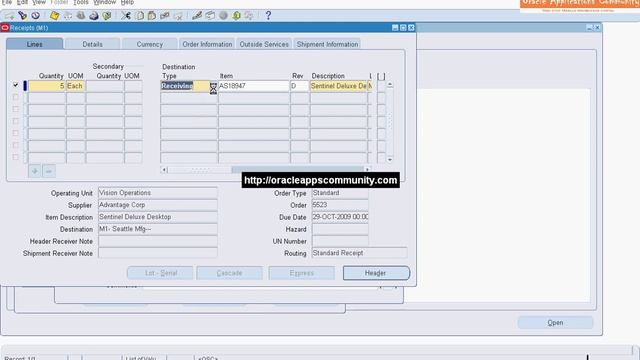Open Find using the flashlight icon

pos(22,16)
